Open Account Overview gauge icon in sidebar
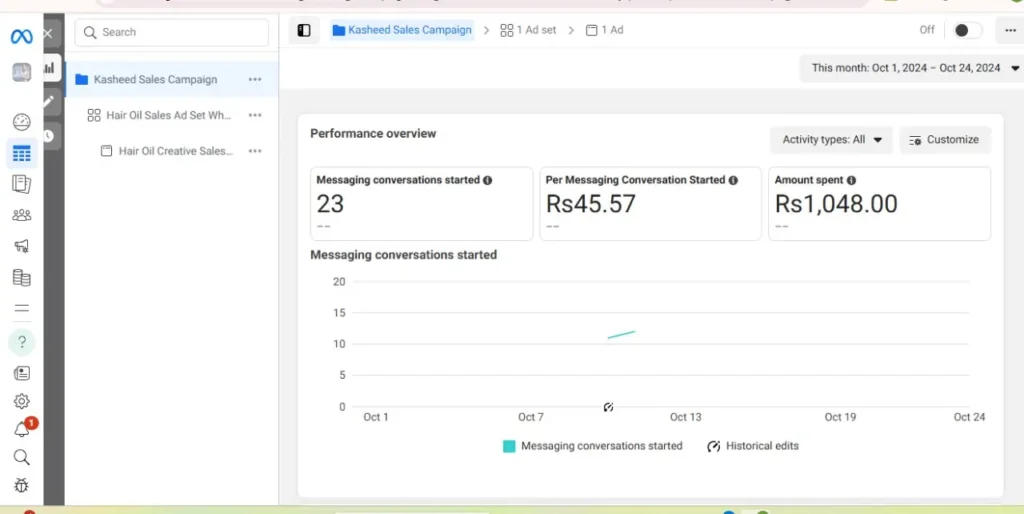Screen dimensions: 1024x514 21,122
